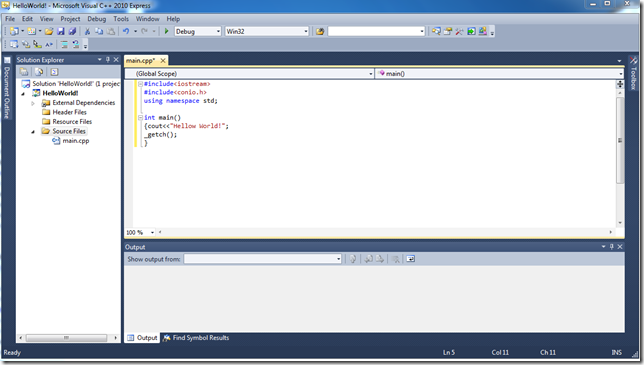Save main.cpp with the floppy icon

click(x=61, y=31)
